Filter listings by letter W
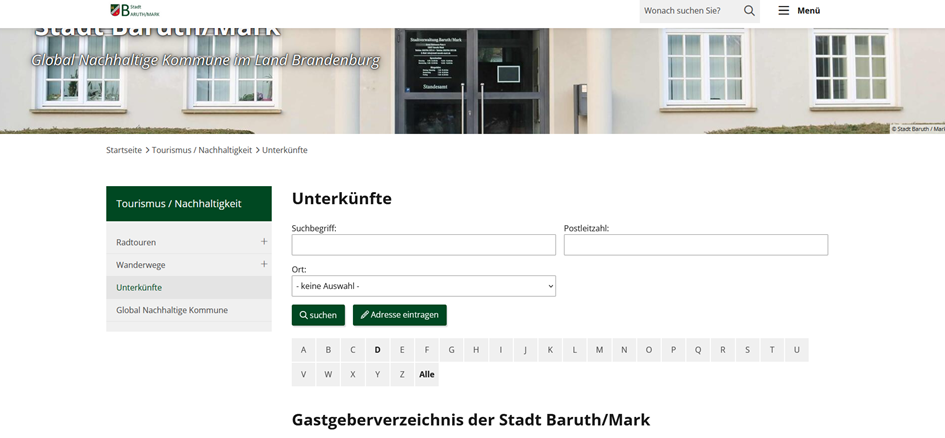This screenshot has width=945, height=438. (x=328, y=375)
